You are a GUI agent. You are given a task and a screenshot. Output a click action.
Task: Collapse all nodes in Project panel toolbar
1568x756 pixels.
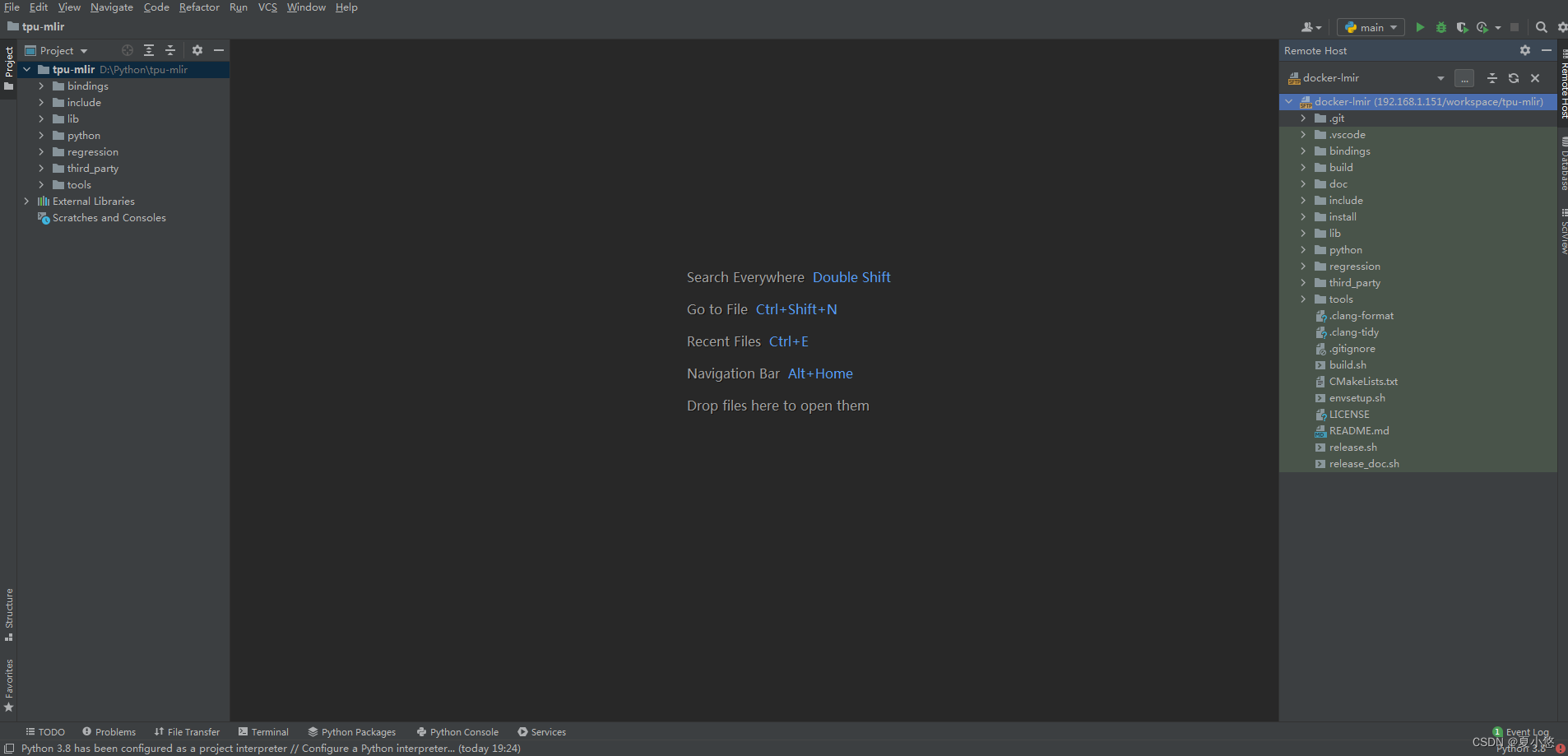[x=170, y=50]
